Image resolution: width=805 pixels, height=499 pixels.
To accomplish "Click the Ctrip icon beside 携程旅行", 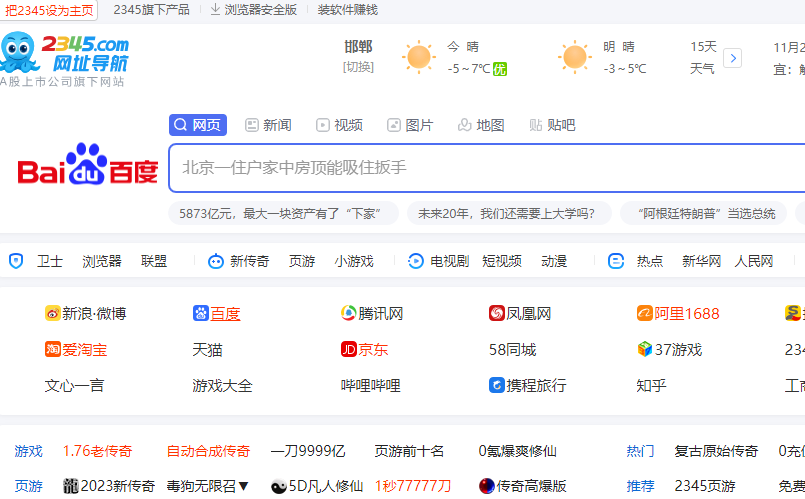I will click(496, 385).
